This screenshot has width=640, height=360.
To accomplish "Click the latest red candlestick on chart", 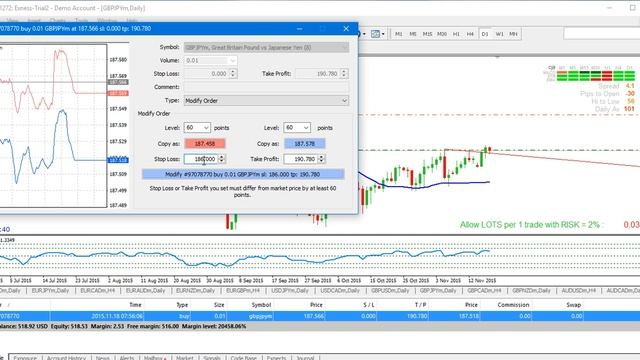I will [x=489, y=150].
